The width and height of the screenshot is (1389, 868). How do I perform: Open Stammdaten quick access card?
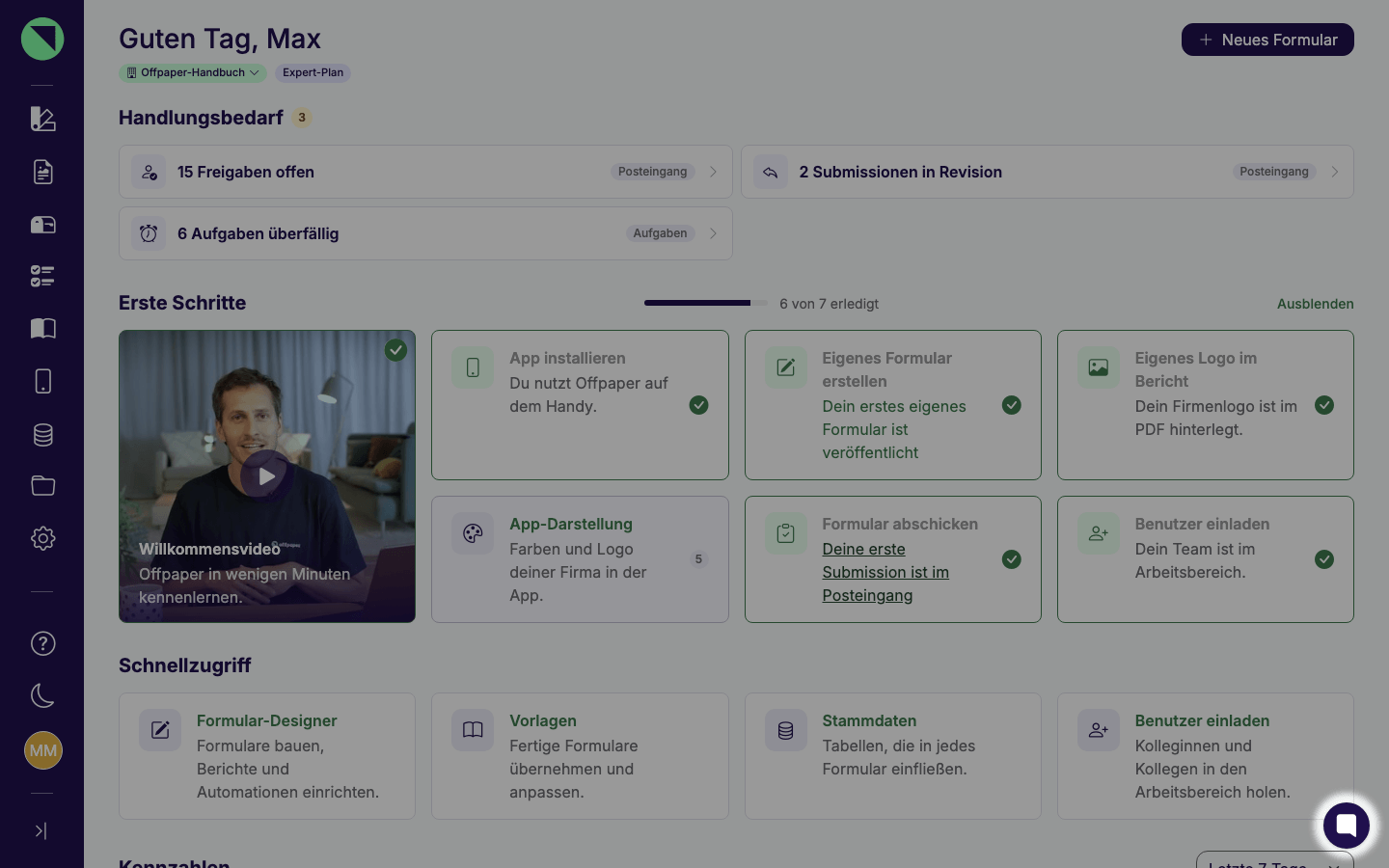point(893,756)
